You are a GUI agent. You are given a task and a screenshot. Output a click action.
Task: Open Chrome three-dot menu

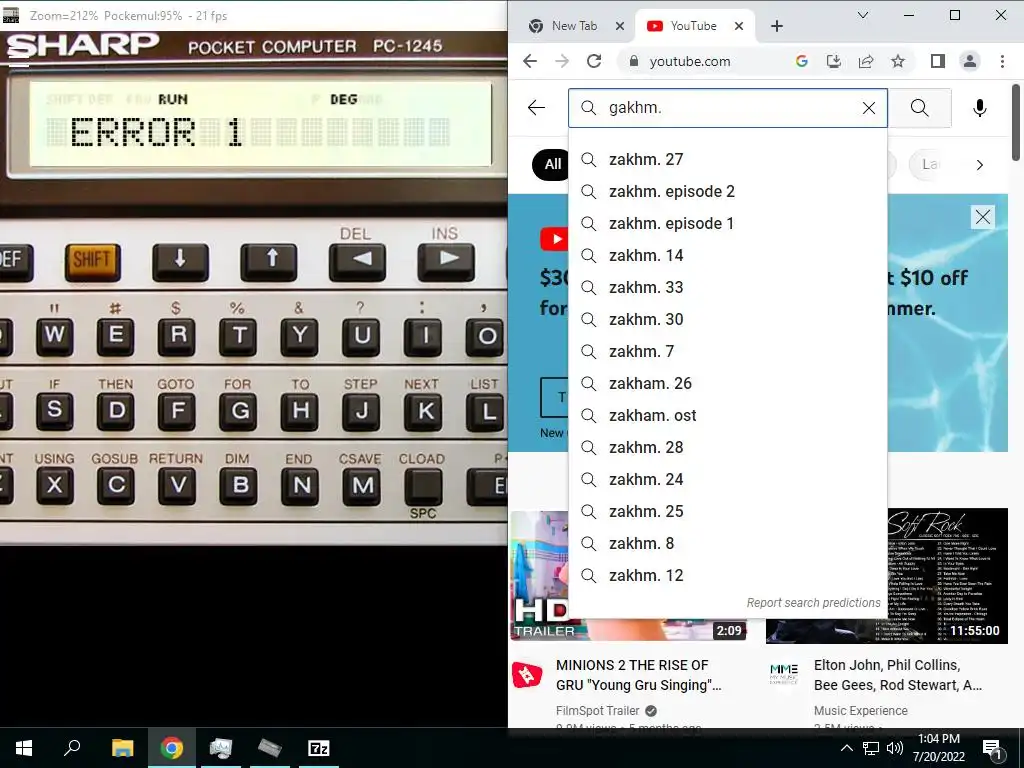1002,61
